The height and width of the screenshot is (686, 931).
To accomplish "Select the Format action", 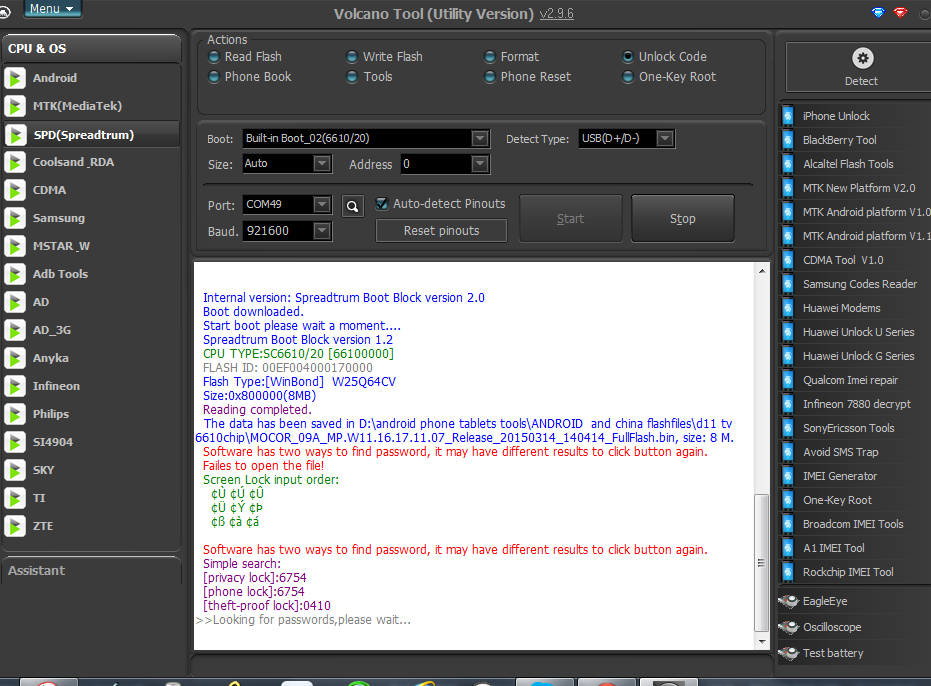I will (x=490, y=56).
